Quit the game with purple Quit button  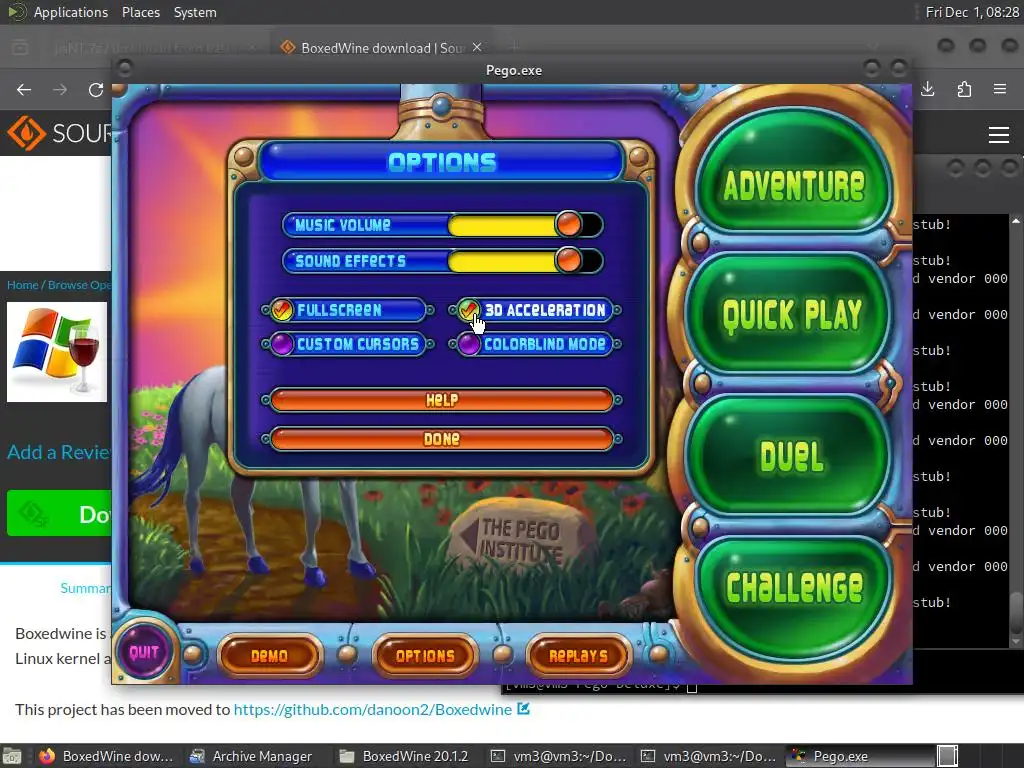coord(144,652)
